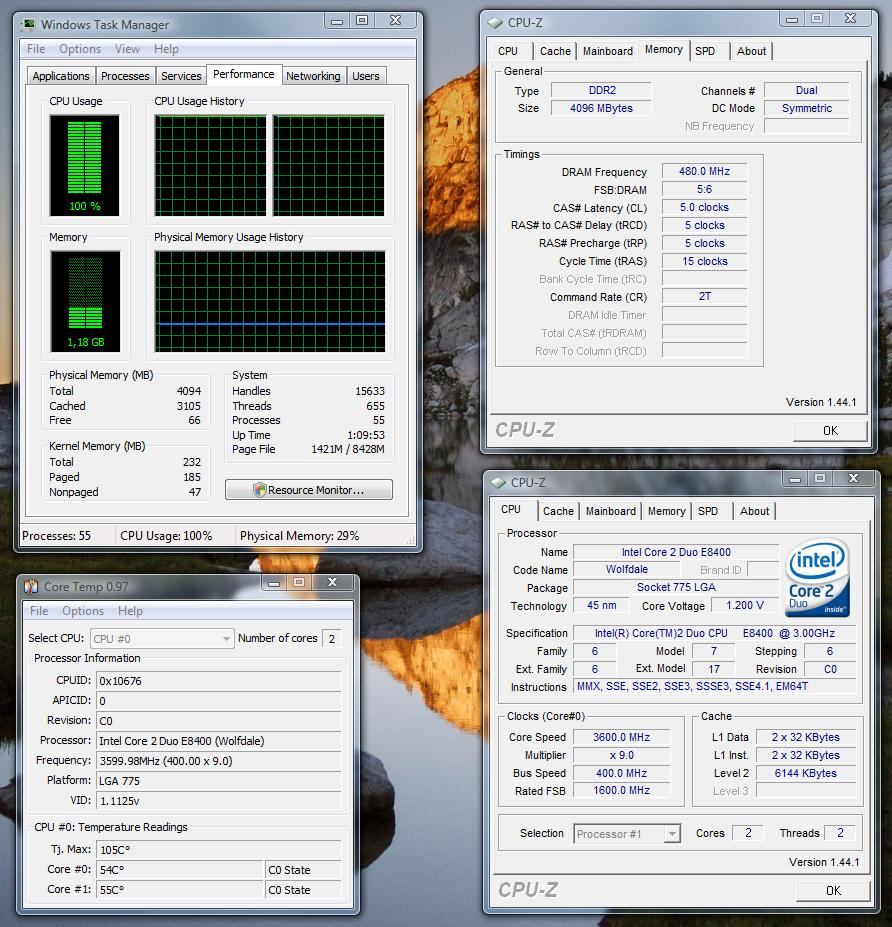Viewport: 892px width, 927px height.
Task: Open the Cache tab in the top CPU-Z window
Action: coord(555,51)
